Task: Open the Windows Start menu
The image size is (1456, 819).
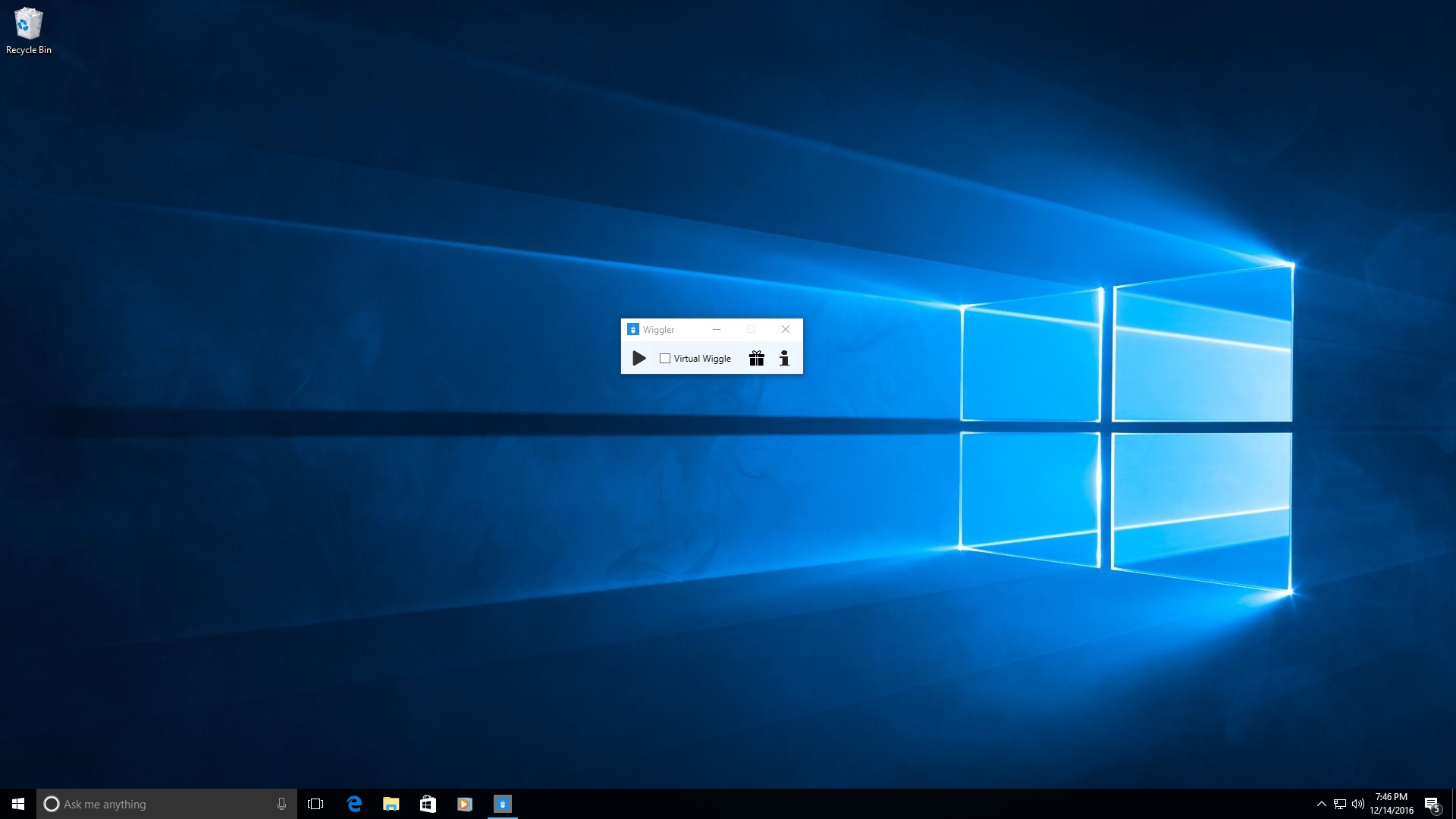Action: pyautogui.click(x=18, y=804)
